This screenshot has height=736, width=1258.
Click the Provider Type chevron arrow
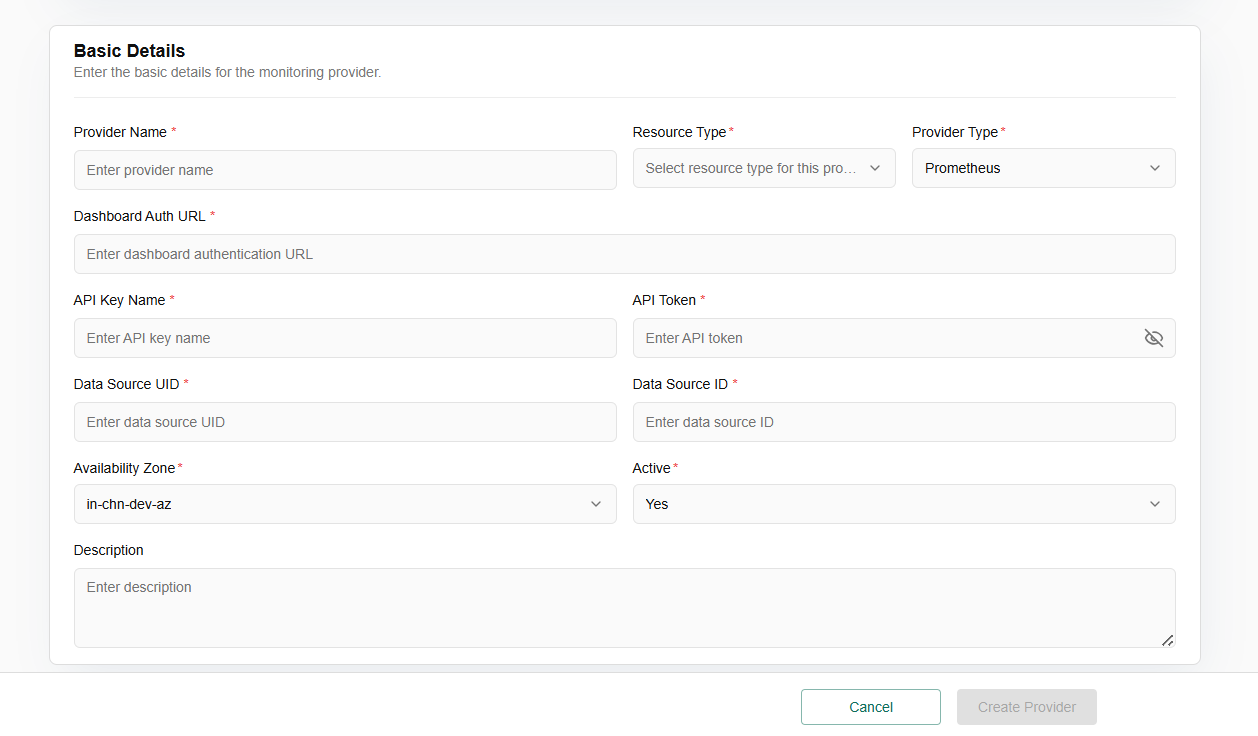tap(1155, 168)
